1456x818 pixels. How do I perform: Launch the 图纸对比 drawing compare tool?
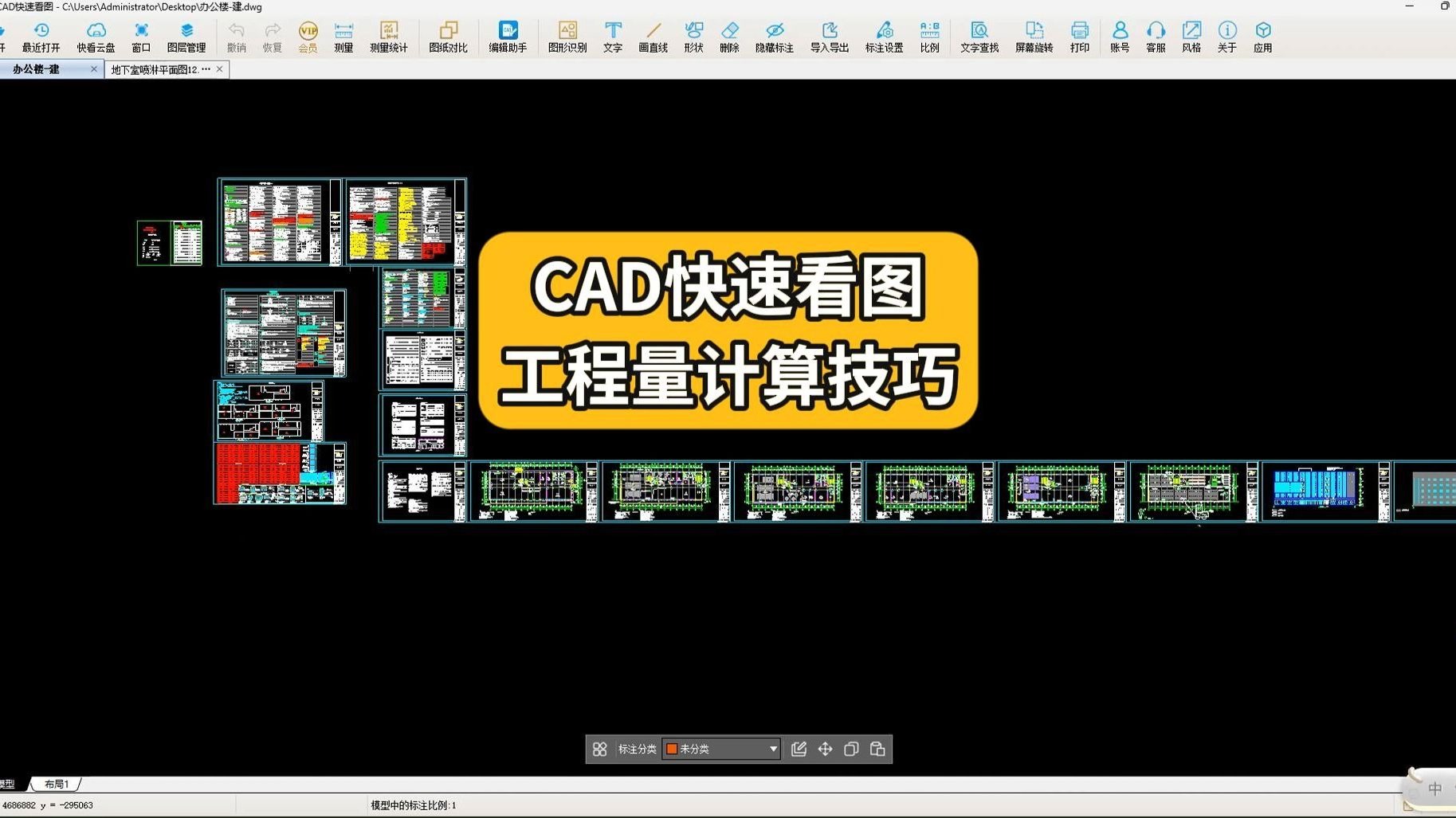click(x=449, y=36)
